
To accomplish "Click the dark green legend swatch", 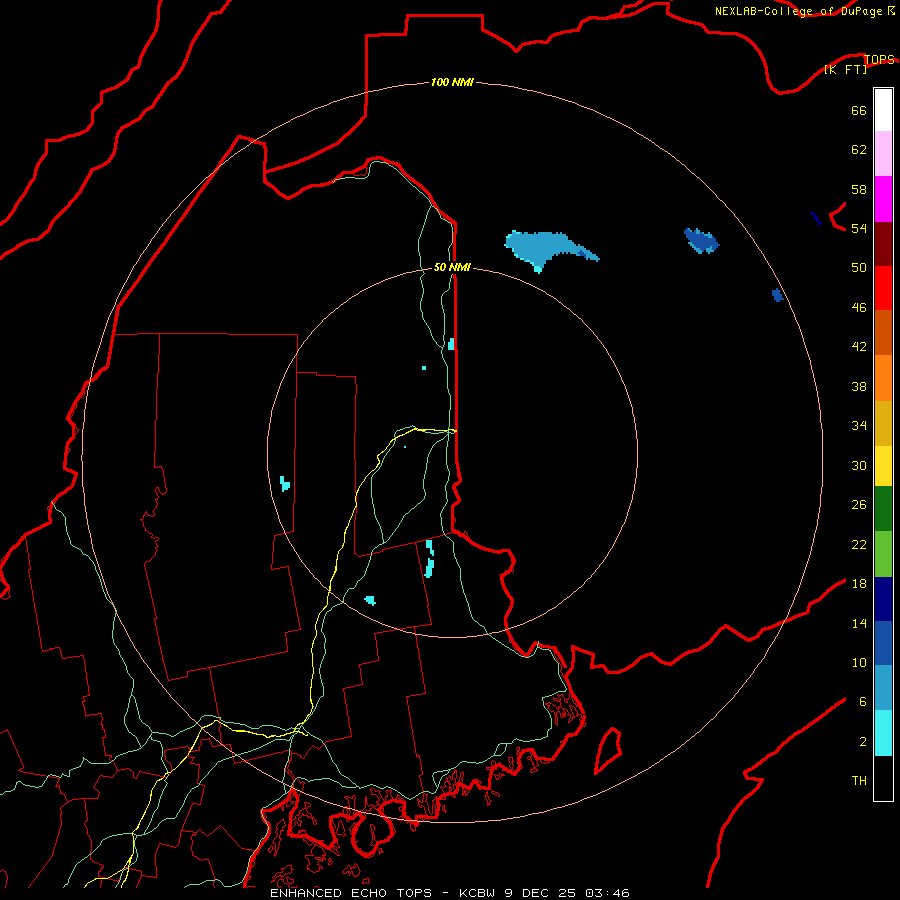I will click(x=883, y=509).
